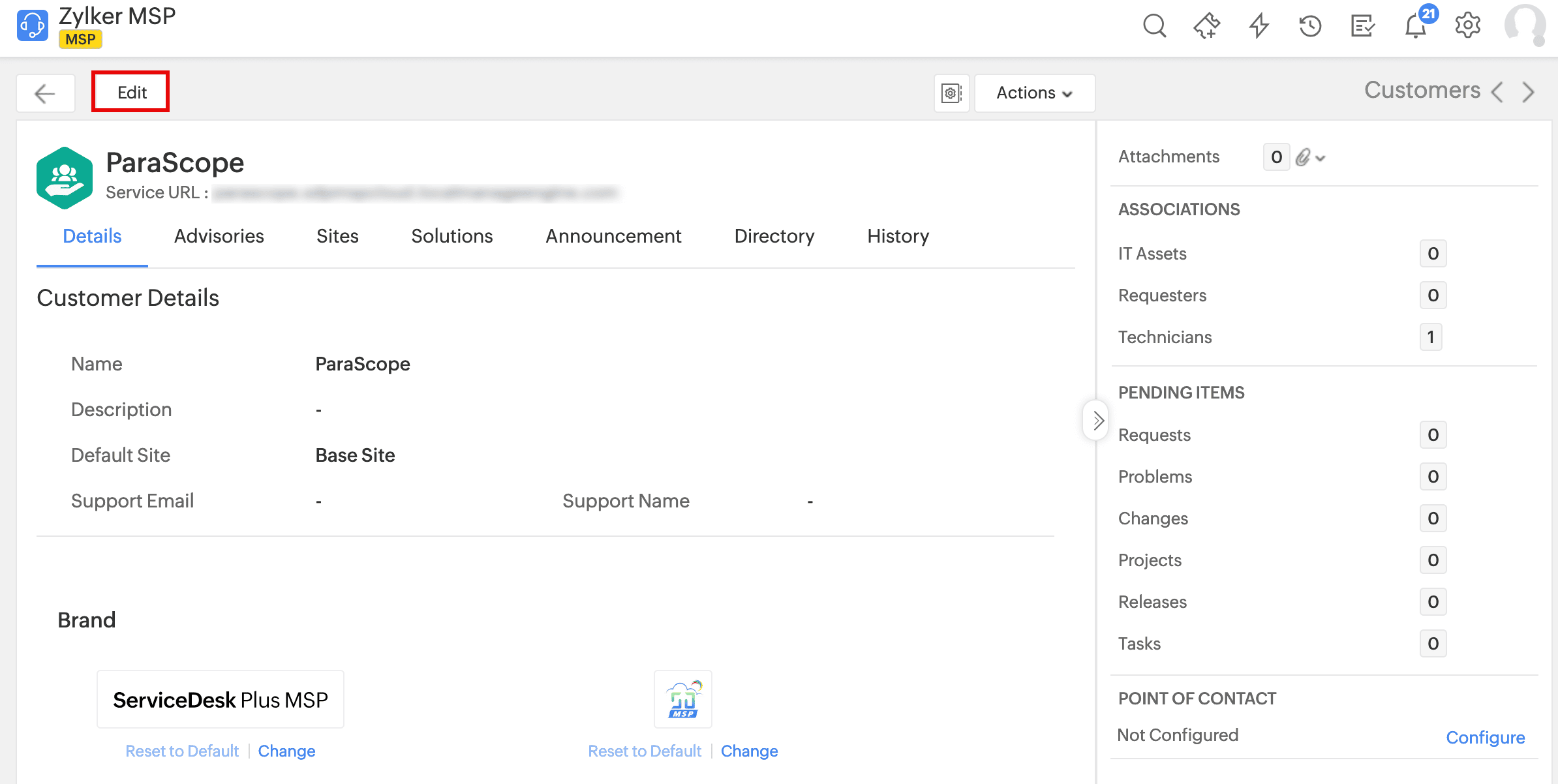The height and width of the screenshot is (784, 1558).
Task: Click the small MSP cloud logo thumbnail
Action: [682, 699]
